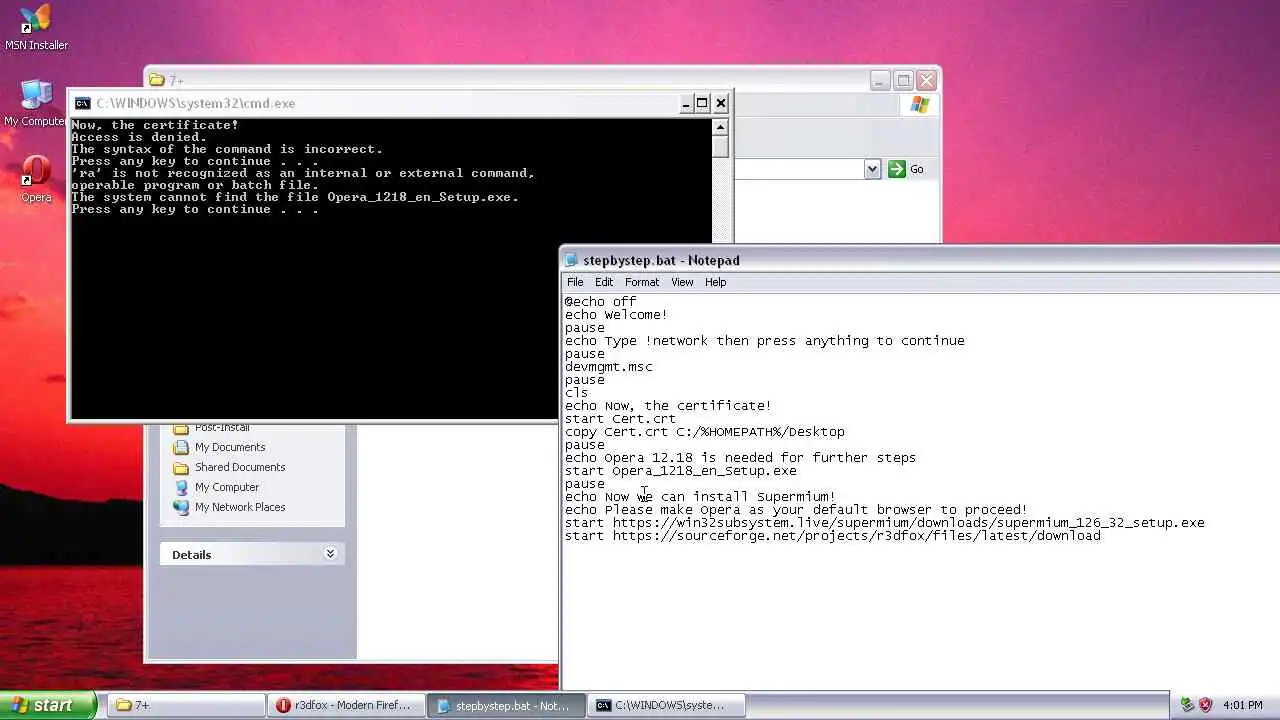The height and width of the screenshot is (720, 1280).
Task: Close the cmd.exe window
Action: pos(720,103)
